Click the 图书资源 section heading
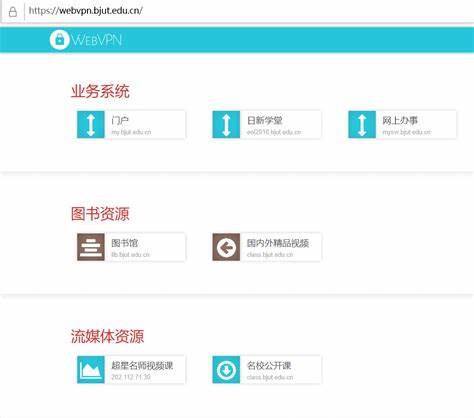The image size is (474, 418). (x=100, y=214)
